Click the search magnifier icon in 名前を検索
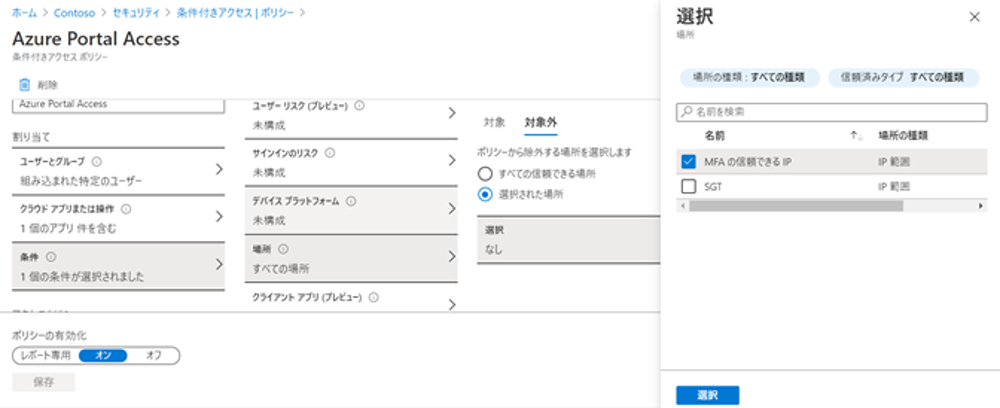1000x408 pixels. point(687,112)
